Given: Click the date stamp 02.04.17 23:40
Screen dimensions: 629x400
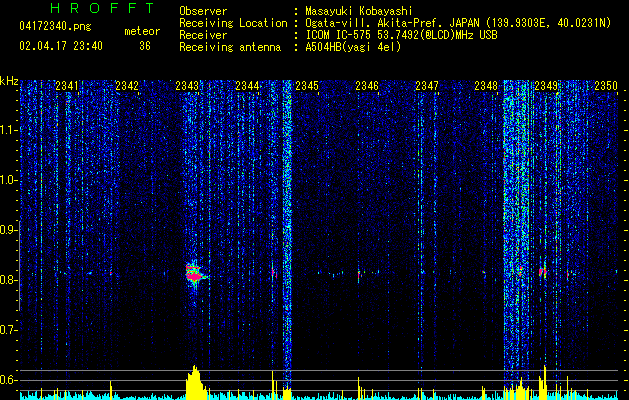Looking at the screenshot, I should 61,46.
